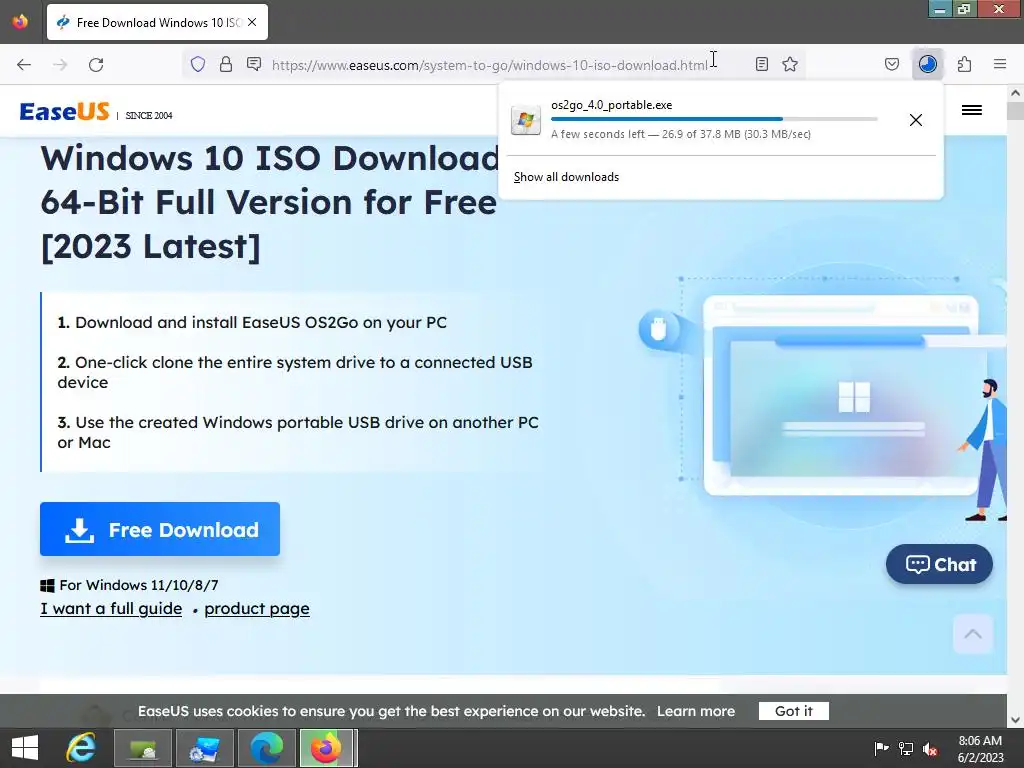Open Microsoft Edge from taskbar
The width and height of the screenshot is (1024, 768).
click(267, 748)
